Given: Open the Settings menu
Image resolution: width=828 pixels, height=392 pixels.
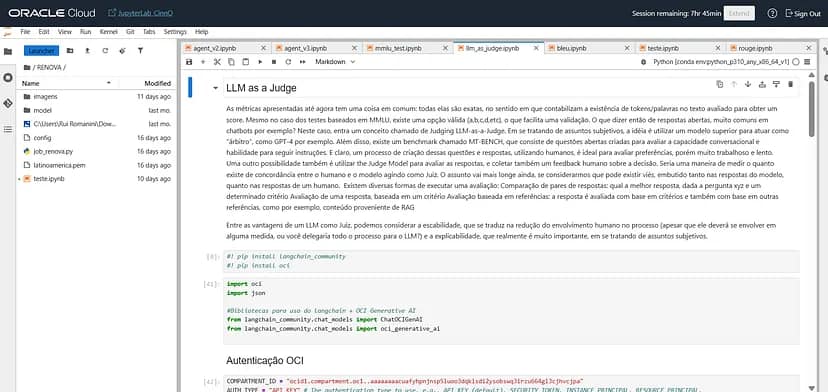Looking at the screenshot, I should click(x=175, y=32).
